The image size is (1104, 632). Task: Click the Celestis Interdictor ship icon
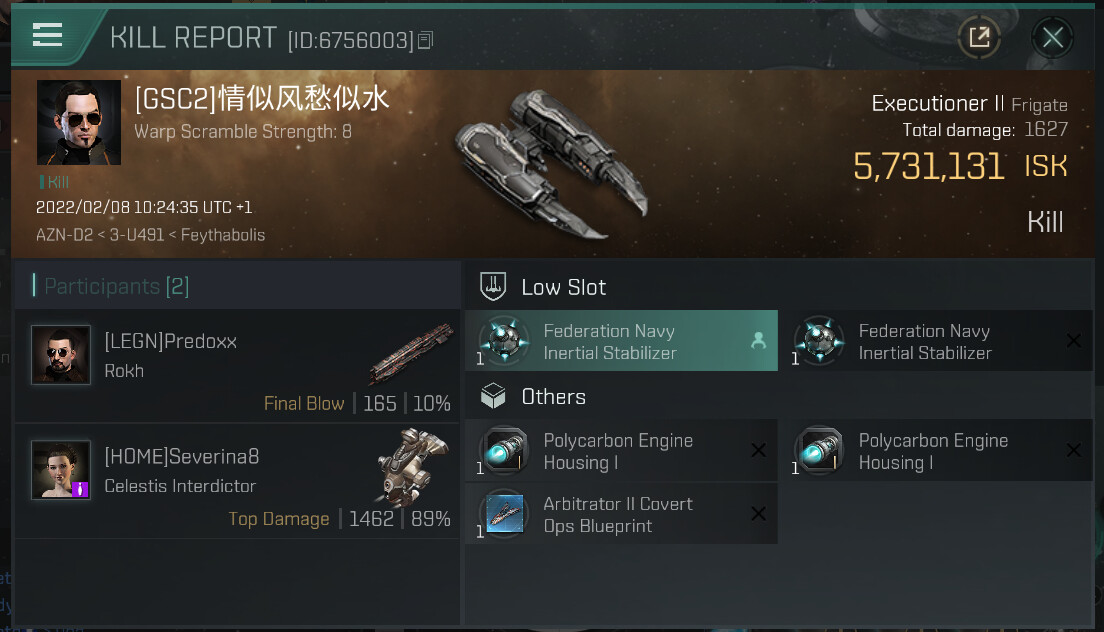412,467
